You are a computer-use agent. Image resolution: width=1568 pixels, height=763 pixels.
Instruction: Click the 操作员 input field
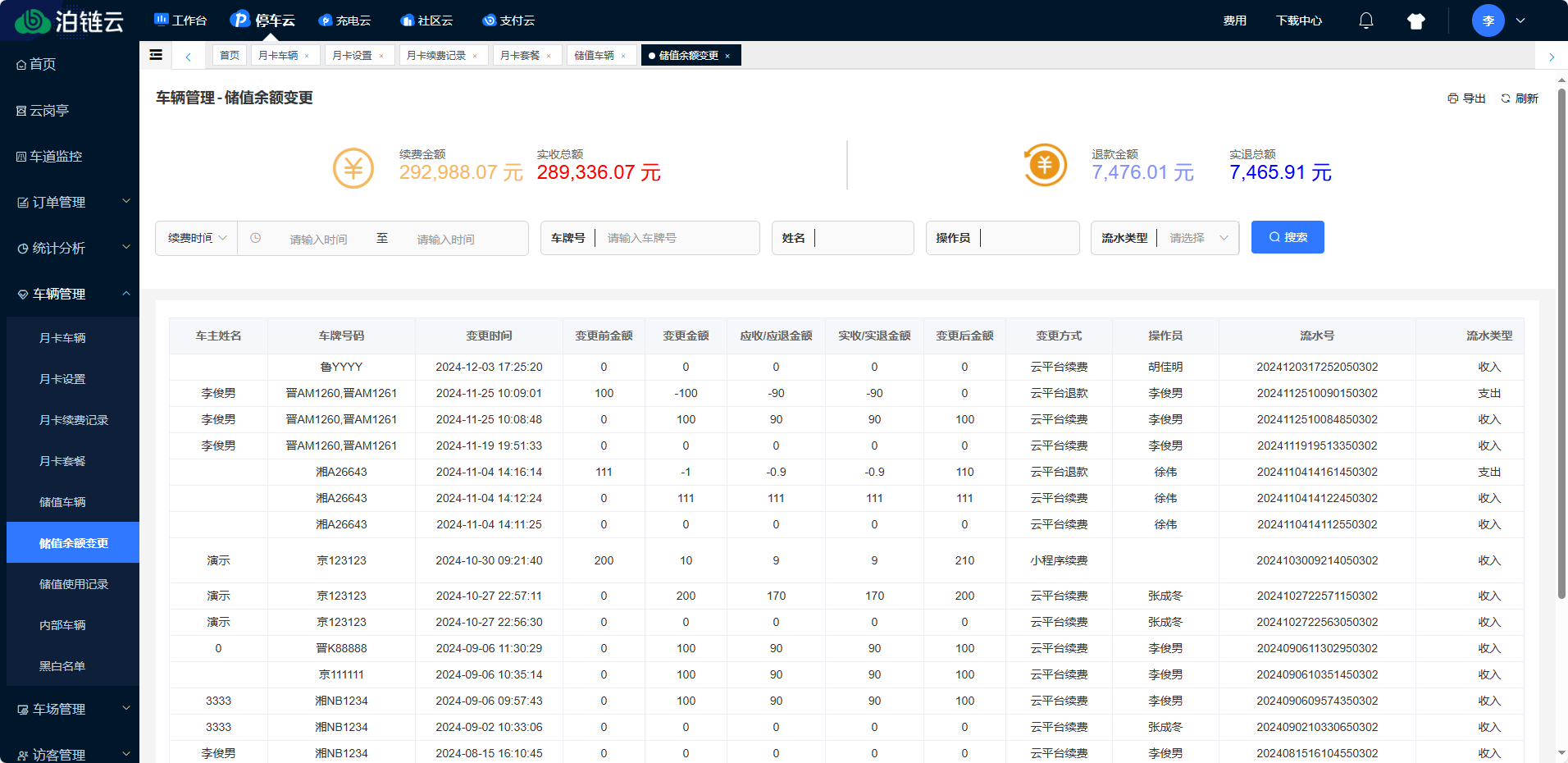click(1029, 238)
